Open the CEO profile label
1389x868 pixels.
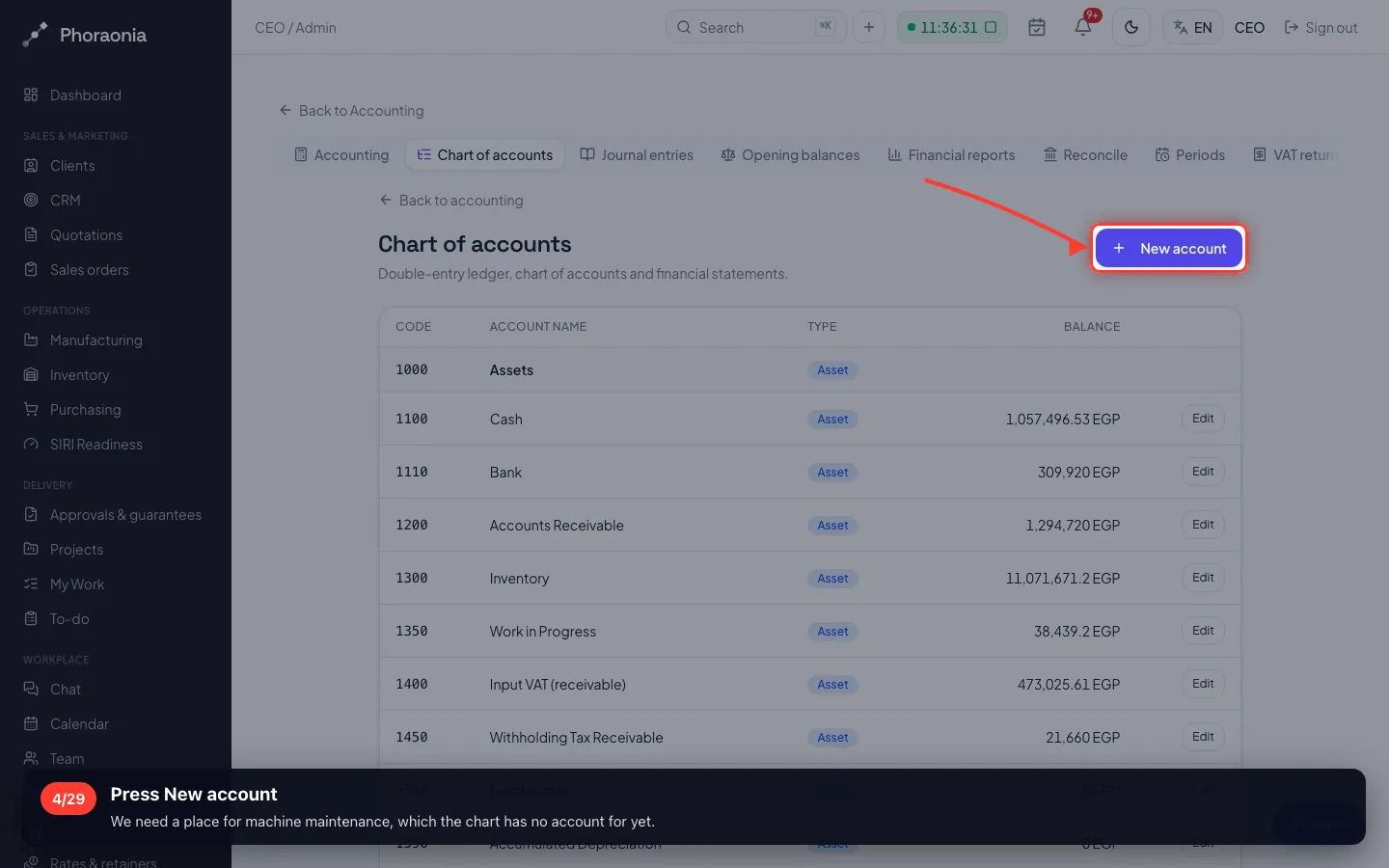pyautogui.click(x=1249, y=28)
